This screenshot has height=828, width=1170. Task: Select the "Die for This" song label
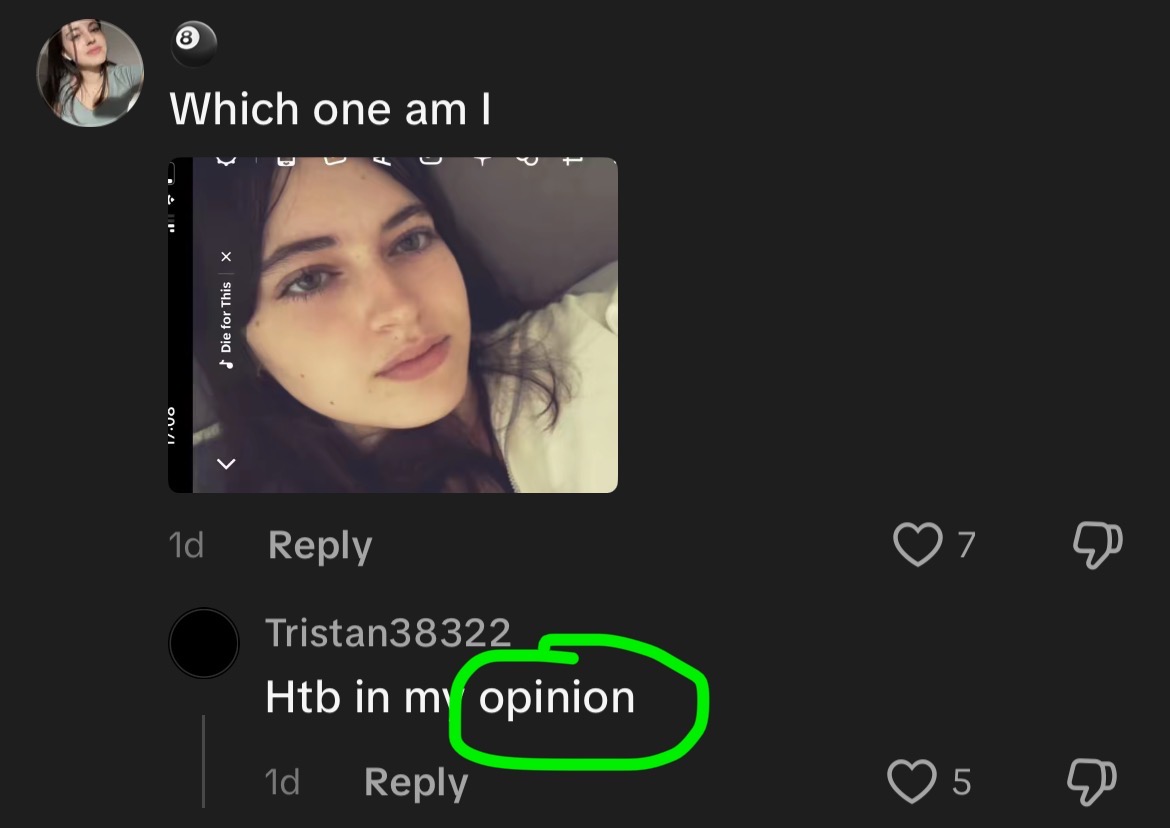pos(227,315)
